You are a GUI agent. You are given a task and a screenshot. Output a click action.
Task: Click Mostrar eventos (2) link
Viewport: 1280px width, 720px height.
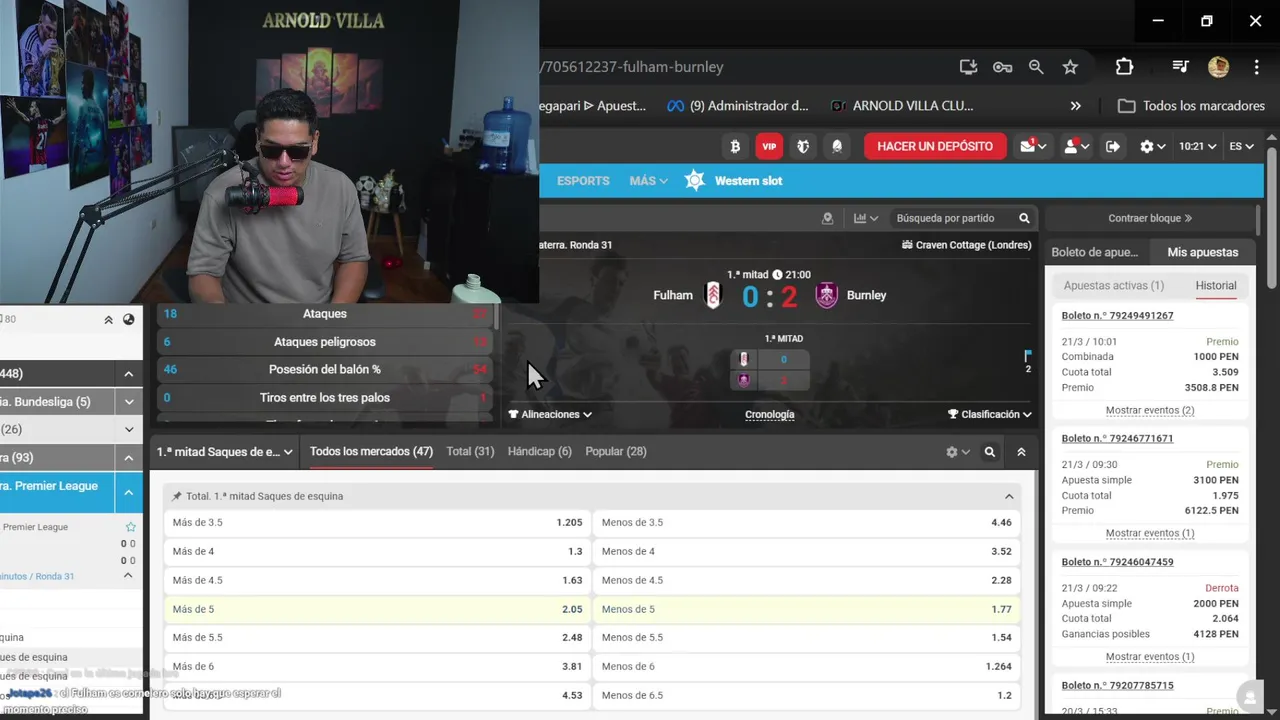[x=1150, y=411]
